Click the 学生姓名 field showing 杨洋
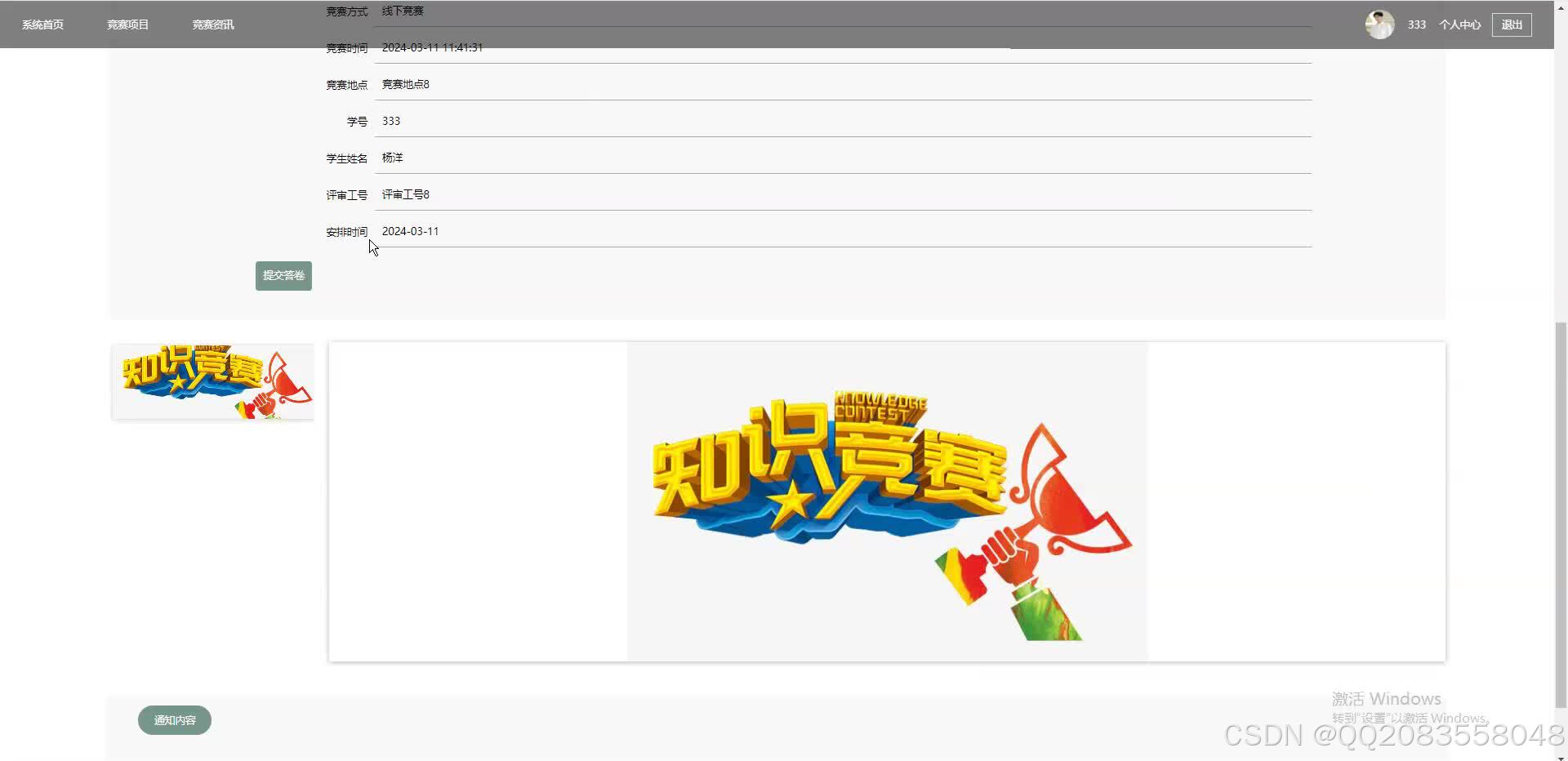Viewport: 1568px width, 761px height. tap(843, 158)
